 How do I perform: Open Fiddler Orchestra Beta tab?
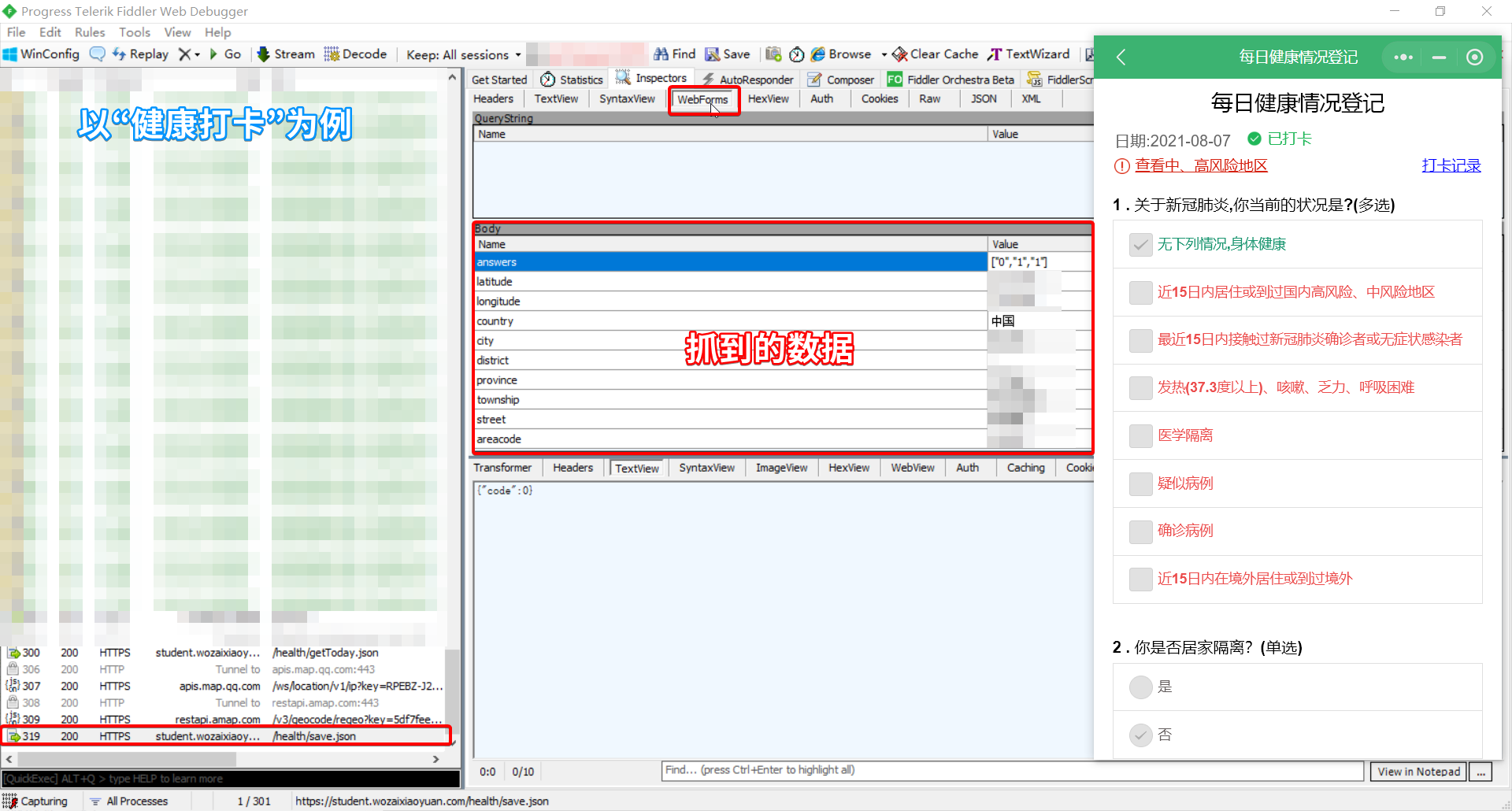(x=951, y=80)
